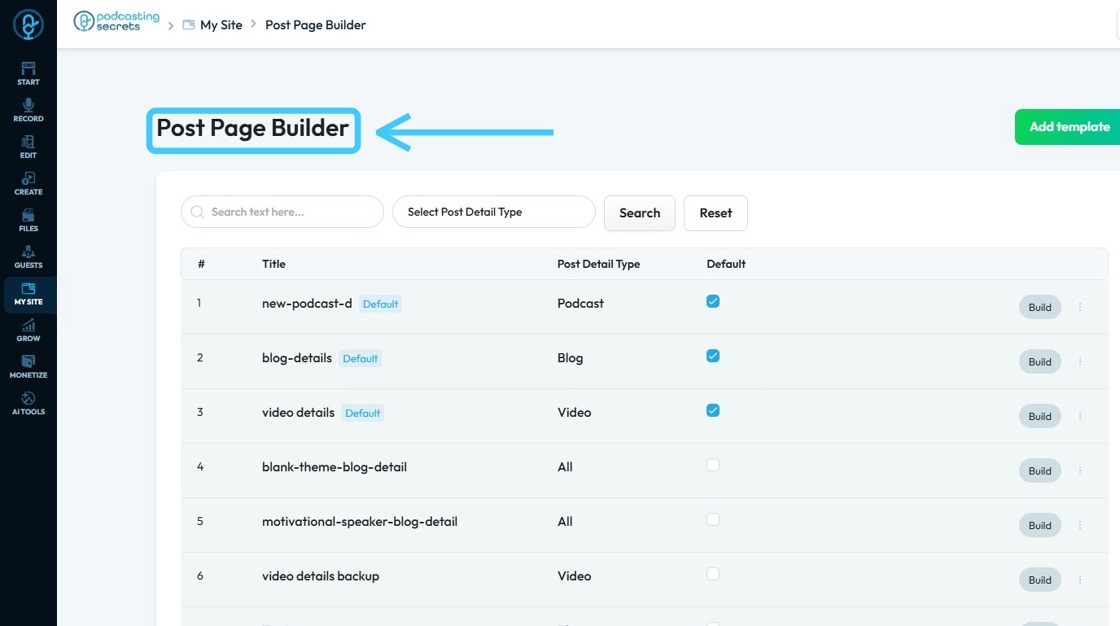Open the Monetize sidebar icon

click(x=28, y=367)
